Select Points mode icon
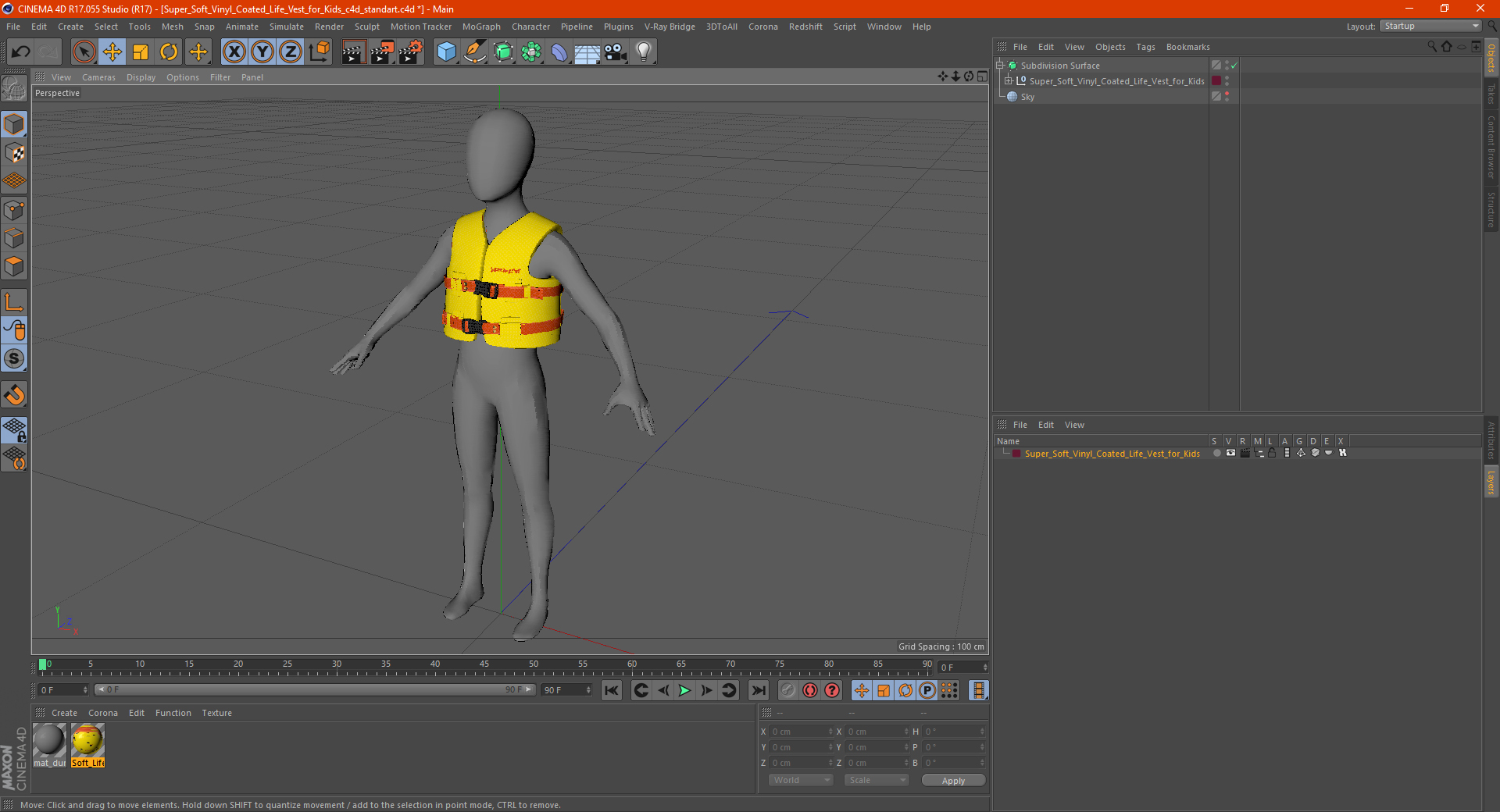Image resolution: width=1500 pixels, height=812 pixels. coord(14,210)
